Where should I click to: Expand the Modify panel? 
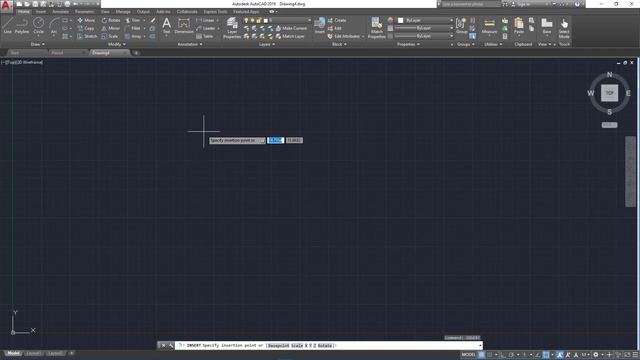click(x=117, y=44)
